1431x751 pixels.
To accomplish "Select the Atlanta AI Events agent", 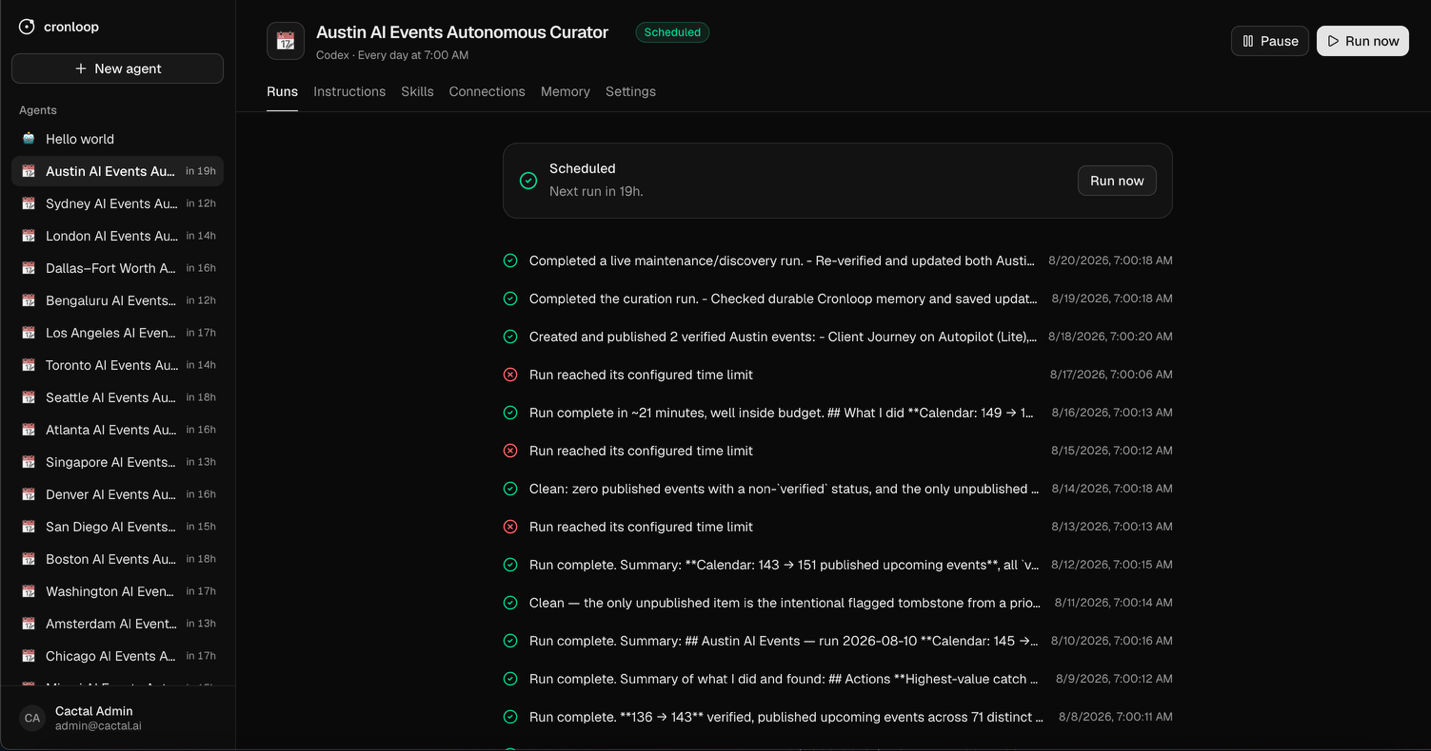I will click(117, 430).
